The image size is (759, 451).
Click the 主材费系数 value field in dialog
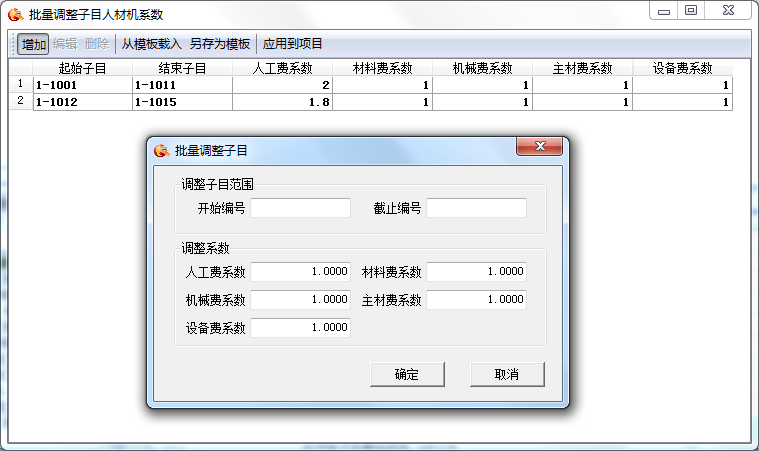point(476,300)
